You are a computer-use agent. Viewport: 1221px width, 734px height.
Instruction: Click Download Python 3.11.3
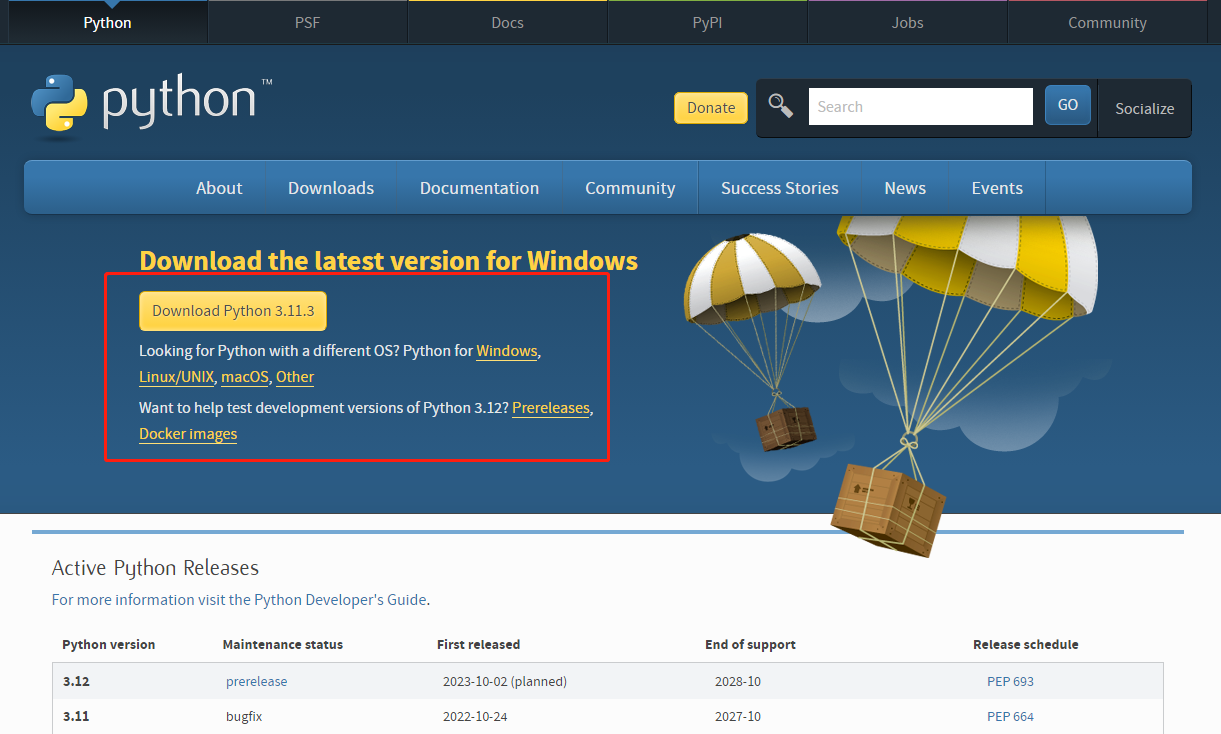click(x=232, y=311)
